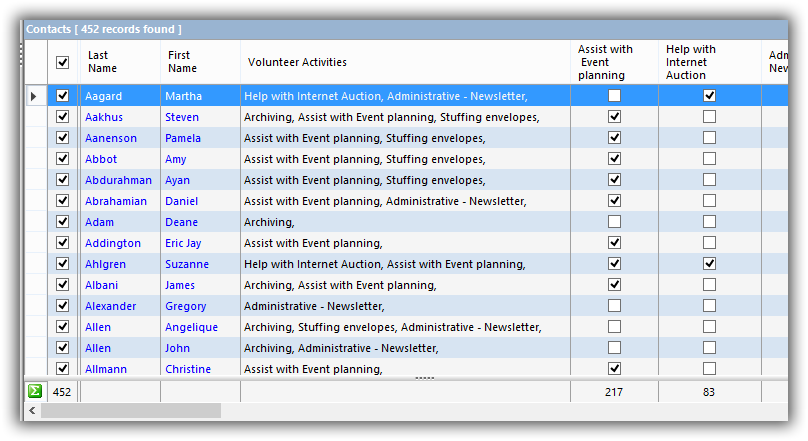Viewport: 808px width, 441px height.
Task: Click the Volunteer Activities column header
Action: (297, 62)
